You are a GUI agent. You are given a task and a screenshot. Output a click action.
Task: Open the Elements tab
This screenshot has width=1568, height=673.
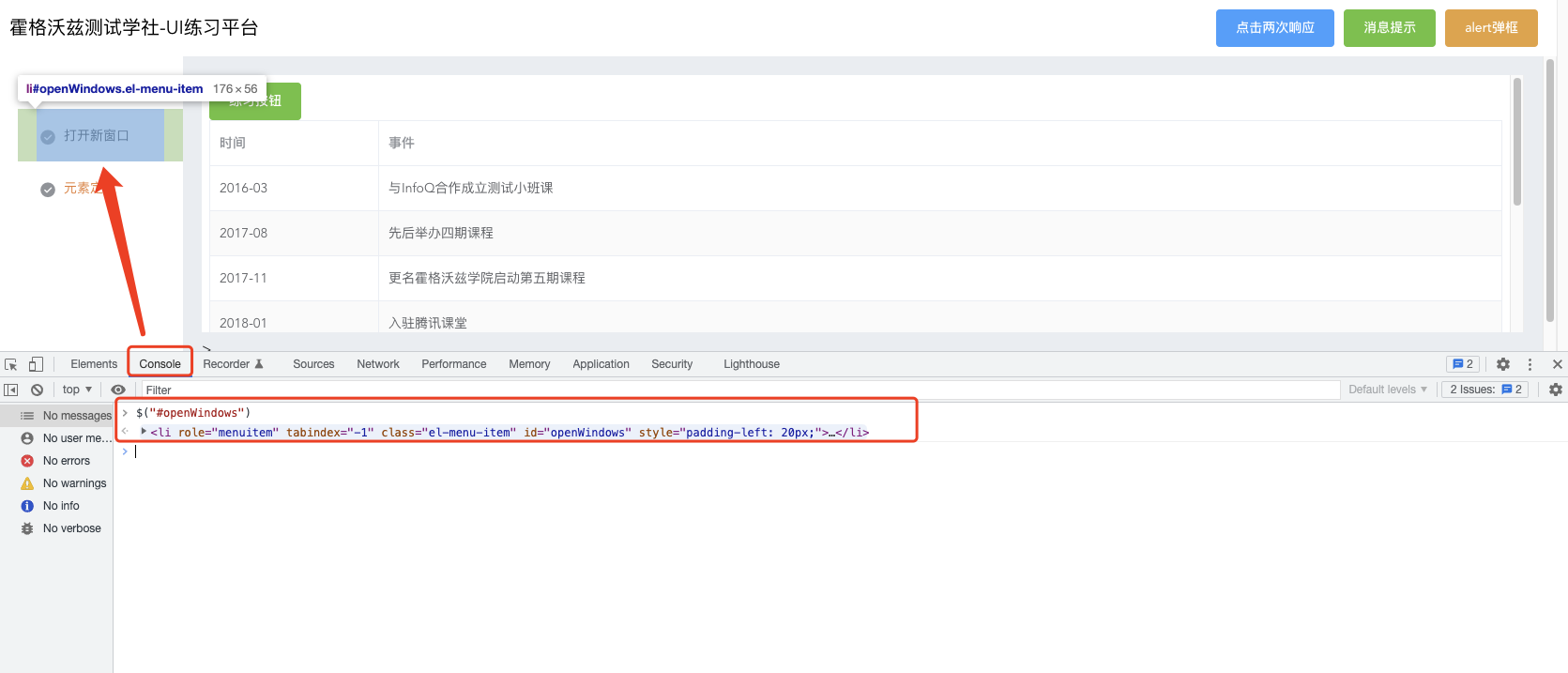coord(94,364)
